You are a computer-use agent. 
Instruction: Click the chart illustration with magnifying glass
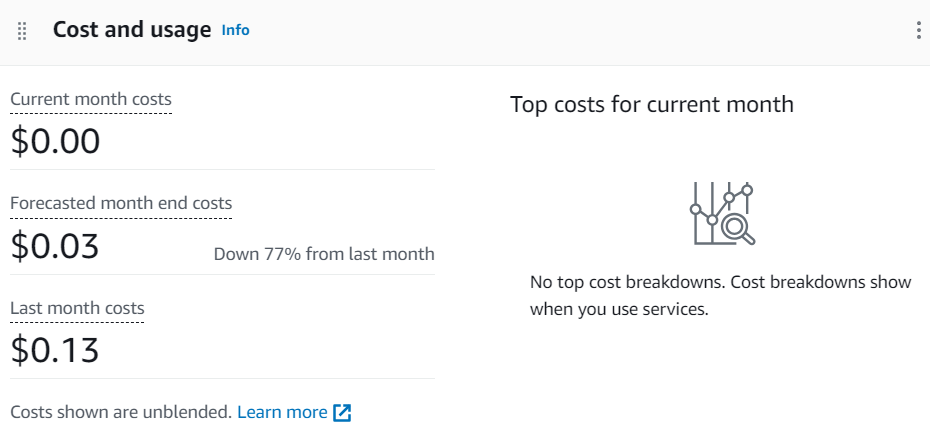coord(722,213)
